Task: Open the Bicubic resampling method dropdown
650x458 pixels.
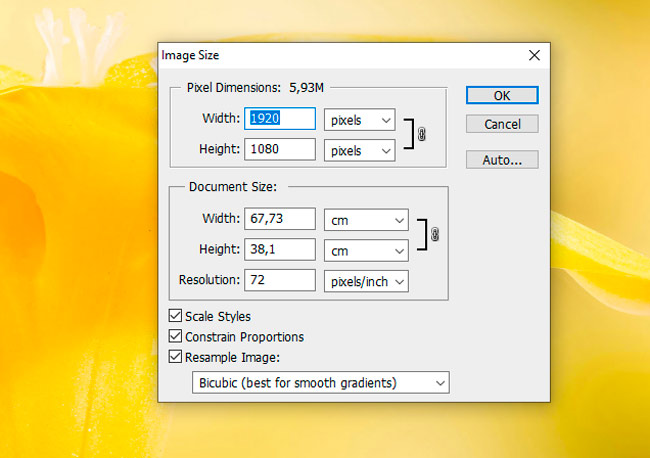Action: (x=320, y=383)
